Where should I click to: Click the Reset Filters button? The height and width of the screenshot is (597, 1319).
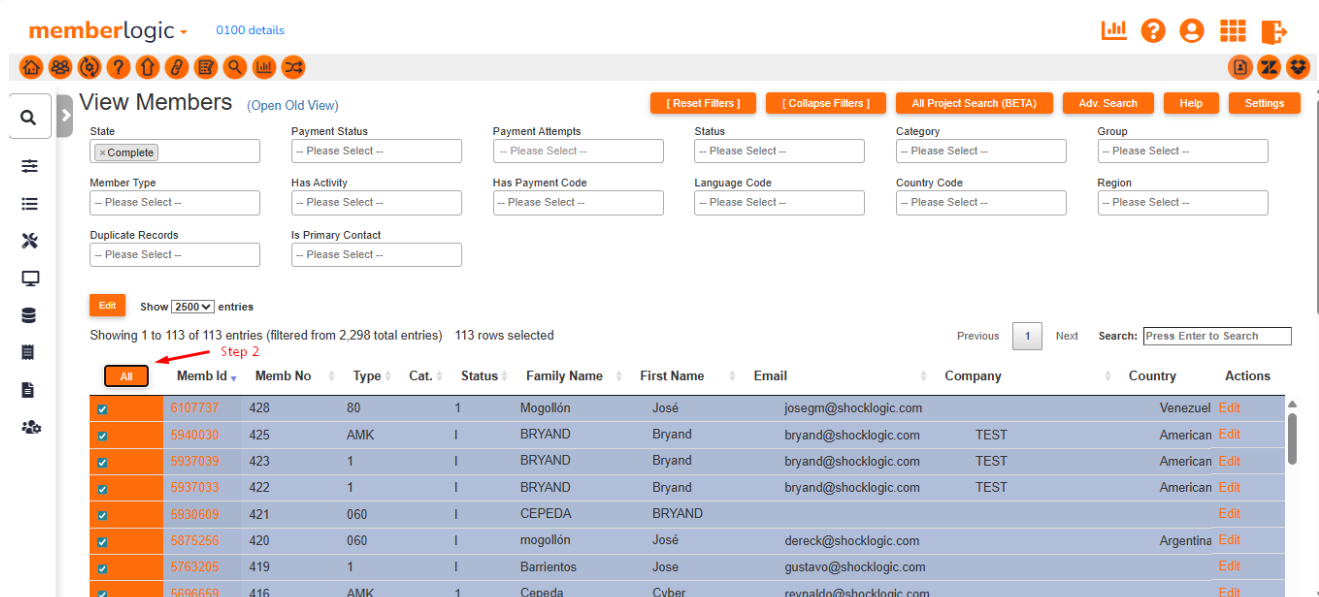pos(706,103)
